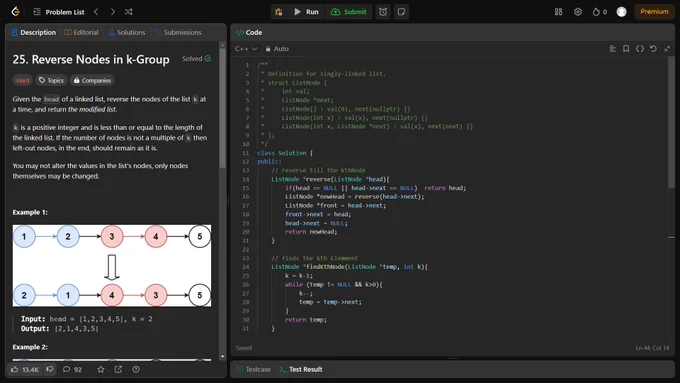Click the line 11 class Solution text
Screen dimensions: 680x383
(284, 153)
